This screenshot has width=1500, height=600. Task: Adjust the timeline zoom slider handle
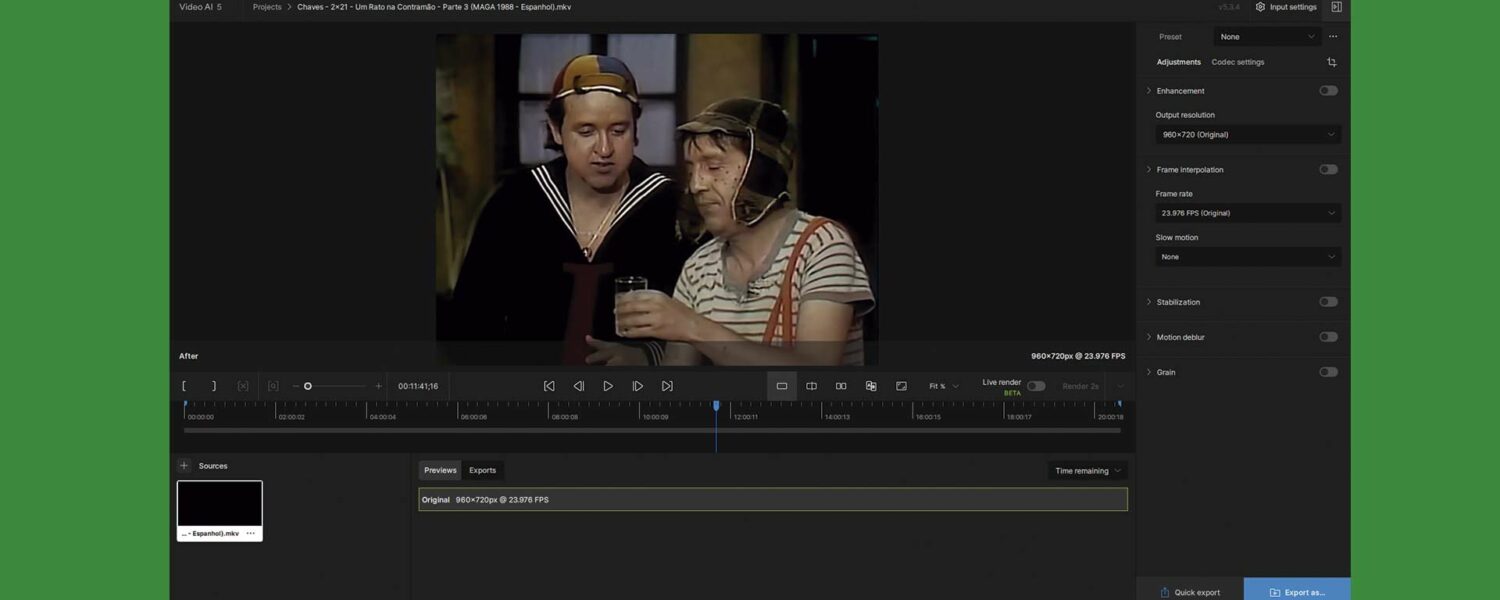(308, 386)
